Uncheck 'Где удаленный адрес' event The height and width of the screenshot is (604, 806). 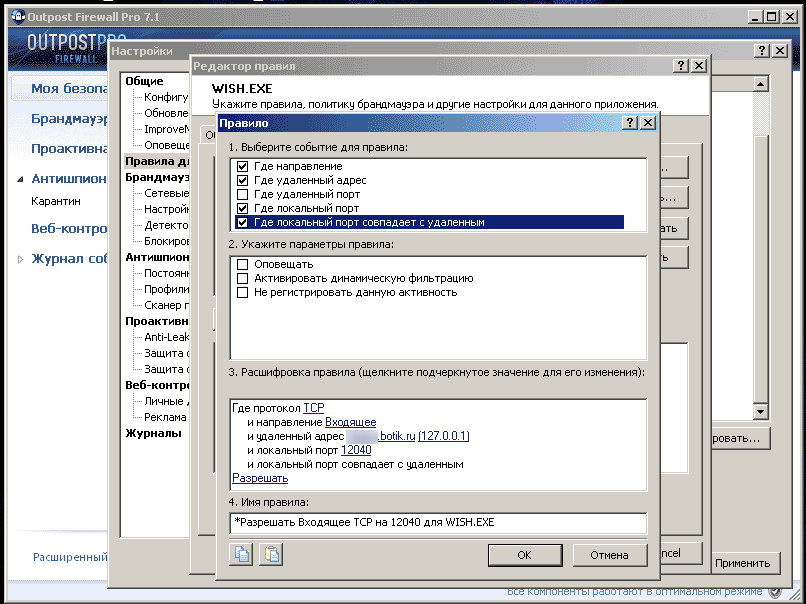click(243, 180)
